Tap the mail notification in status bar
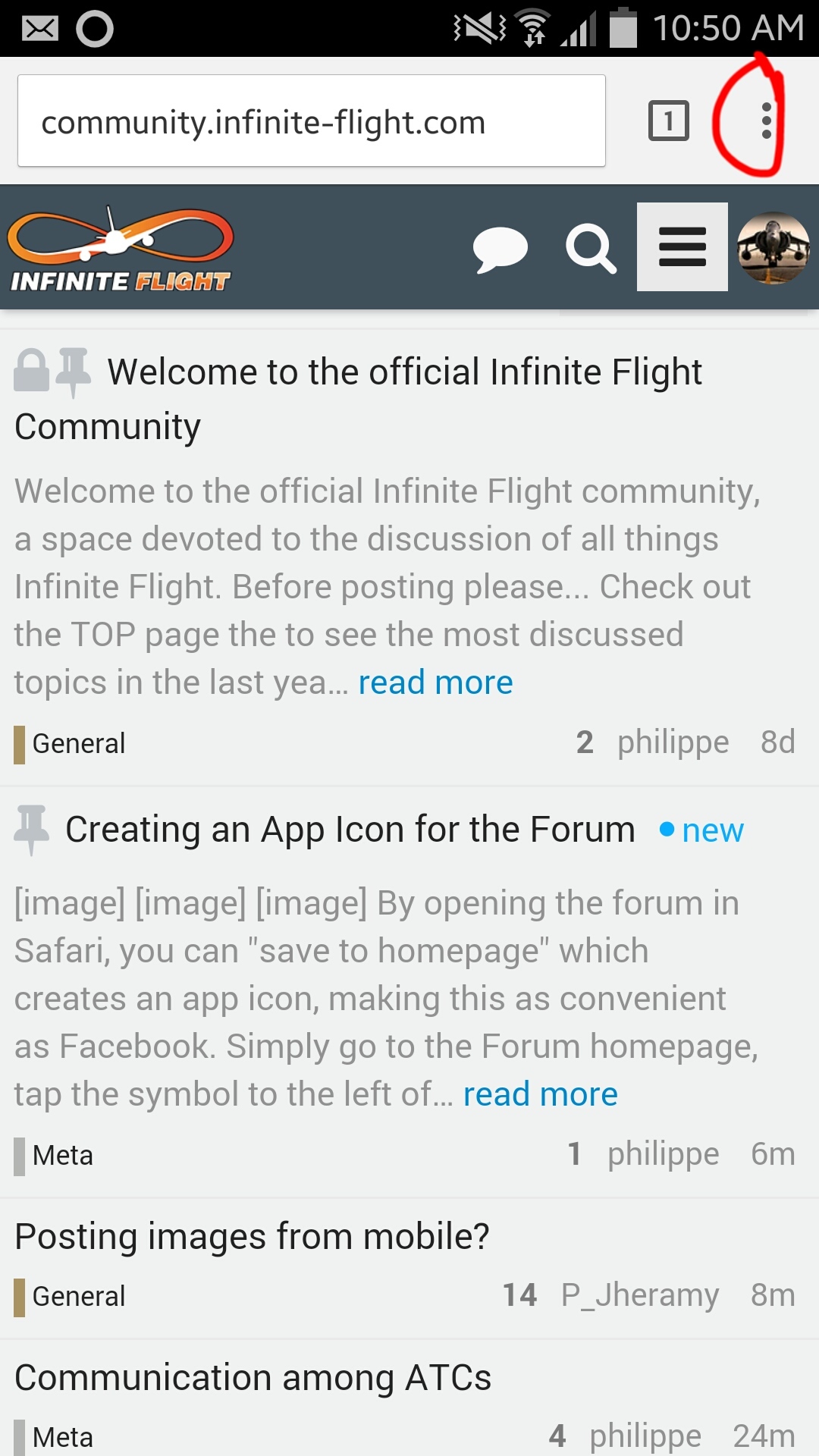 39,29
